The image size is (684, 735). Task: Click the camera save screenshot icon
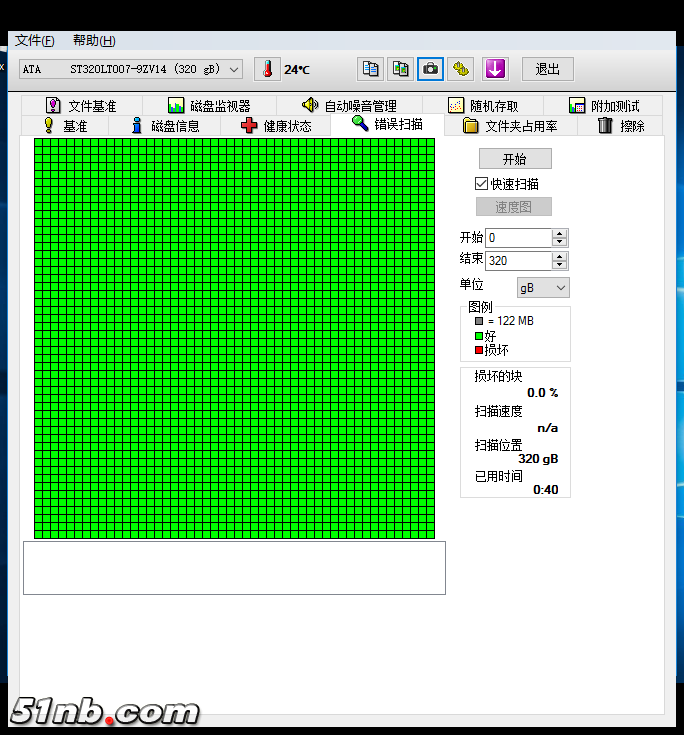[x=430, y=69]
